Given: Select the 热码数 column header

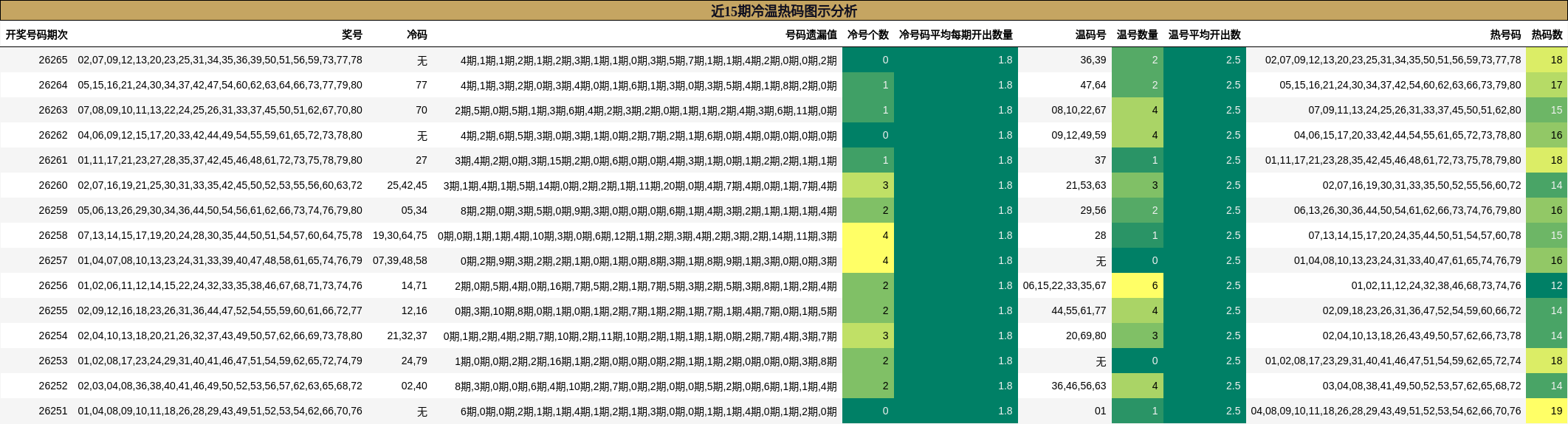Looking at the screenshot, I should coord(1547,35).
